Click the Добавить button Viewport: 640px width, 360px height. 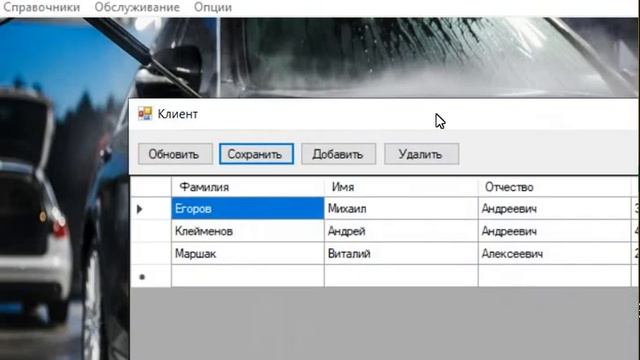coord(338,154)
